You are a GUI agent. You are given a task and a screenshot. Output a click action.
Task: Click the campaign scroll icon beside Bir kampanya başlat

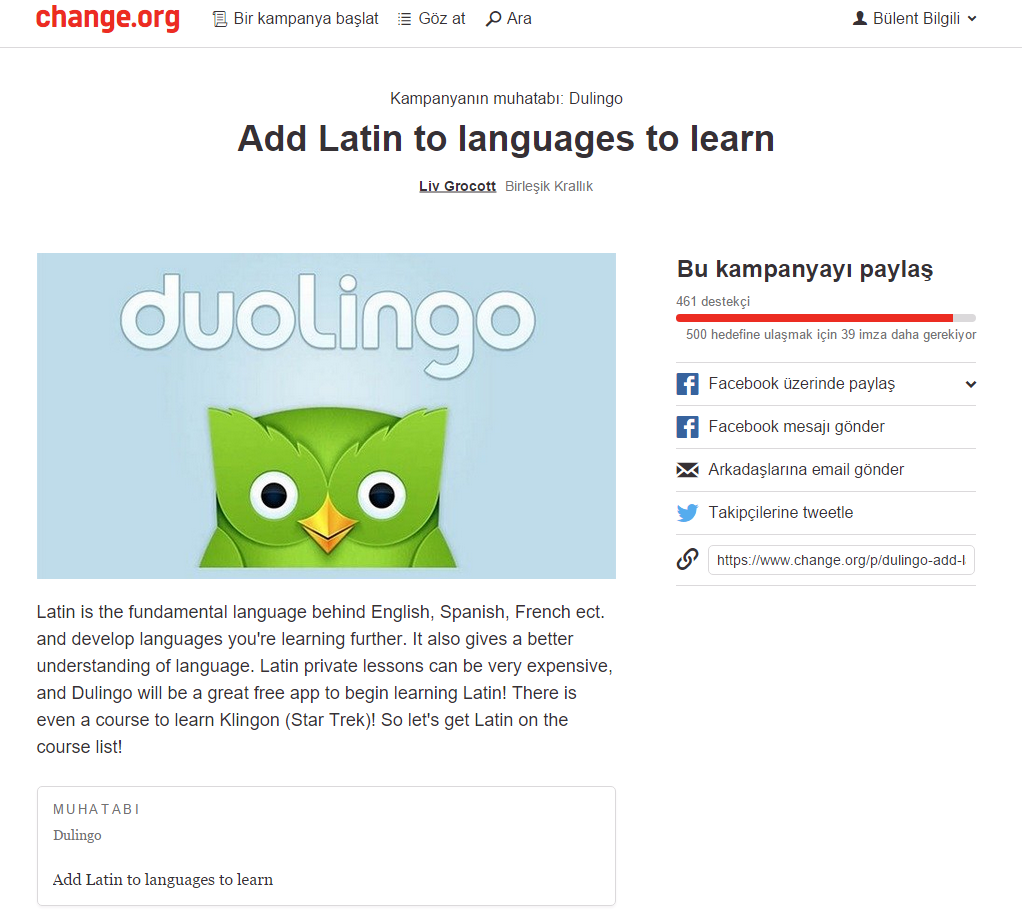coord(220,19)
